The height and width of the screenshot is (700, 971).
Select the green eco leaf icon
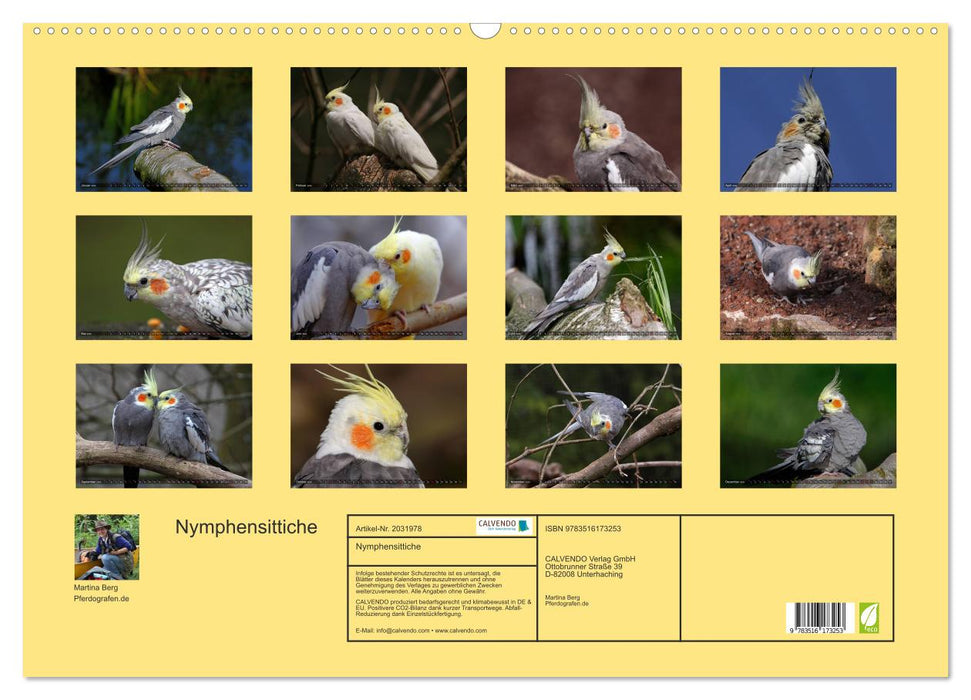[x=871, y=617]
